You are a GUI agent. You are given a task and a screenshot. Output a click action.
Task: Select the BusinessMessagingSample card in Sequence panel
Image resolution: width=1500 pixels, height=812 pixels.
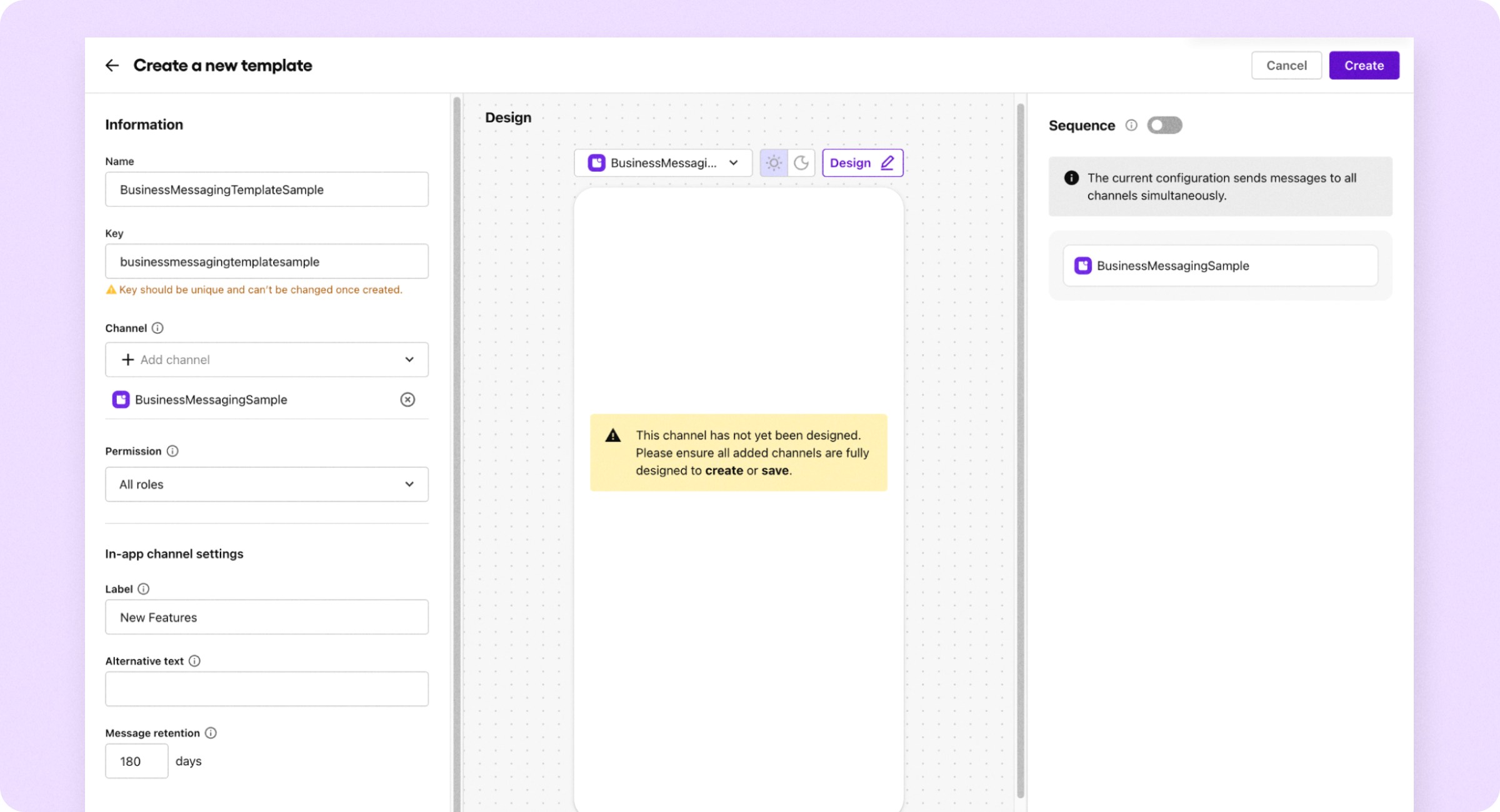point(1219,265)
